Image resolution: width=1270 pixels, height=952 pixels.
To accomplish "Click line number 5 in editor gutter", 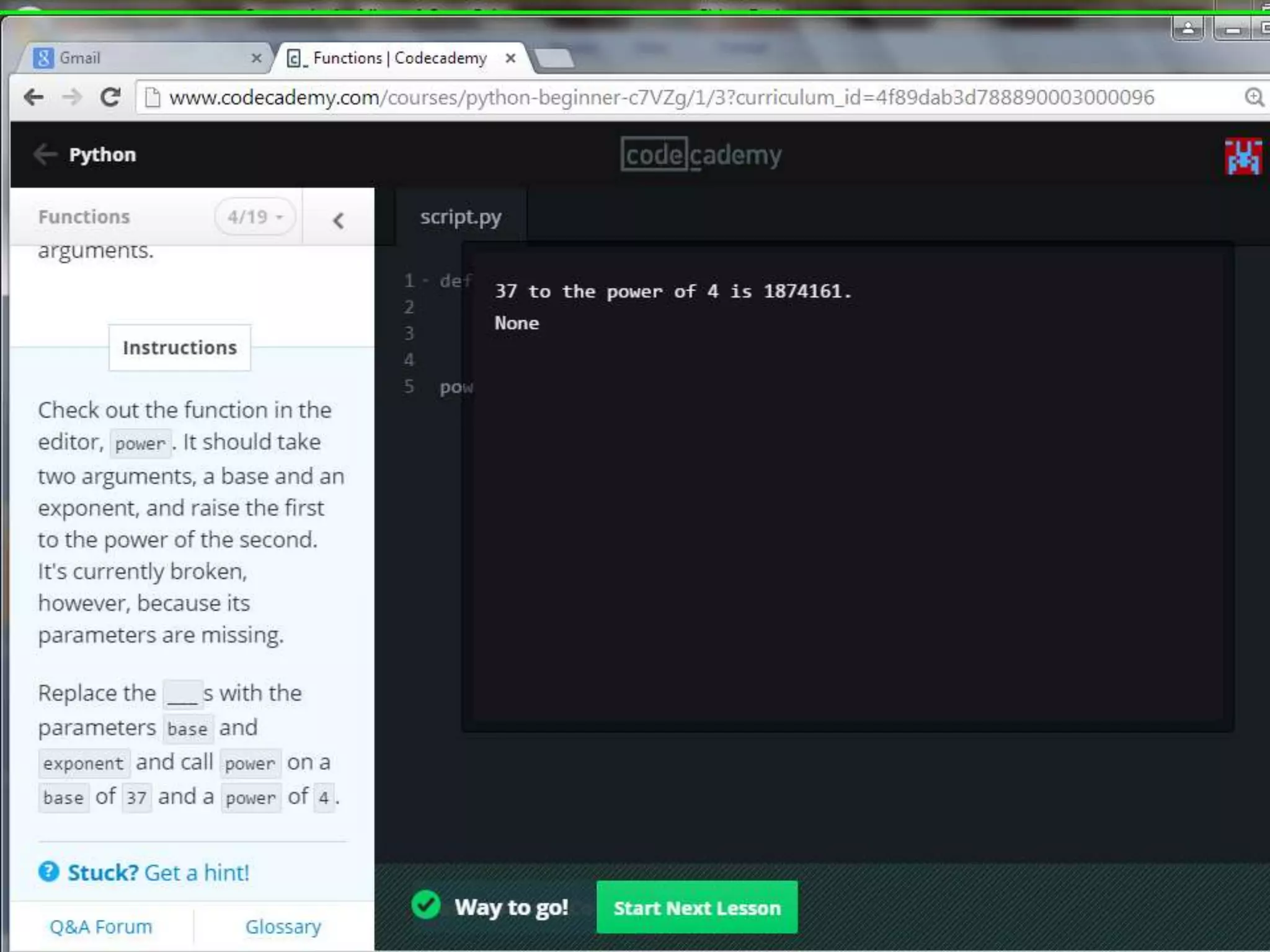I will (x=409, y=387).
